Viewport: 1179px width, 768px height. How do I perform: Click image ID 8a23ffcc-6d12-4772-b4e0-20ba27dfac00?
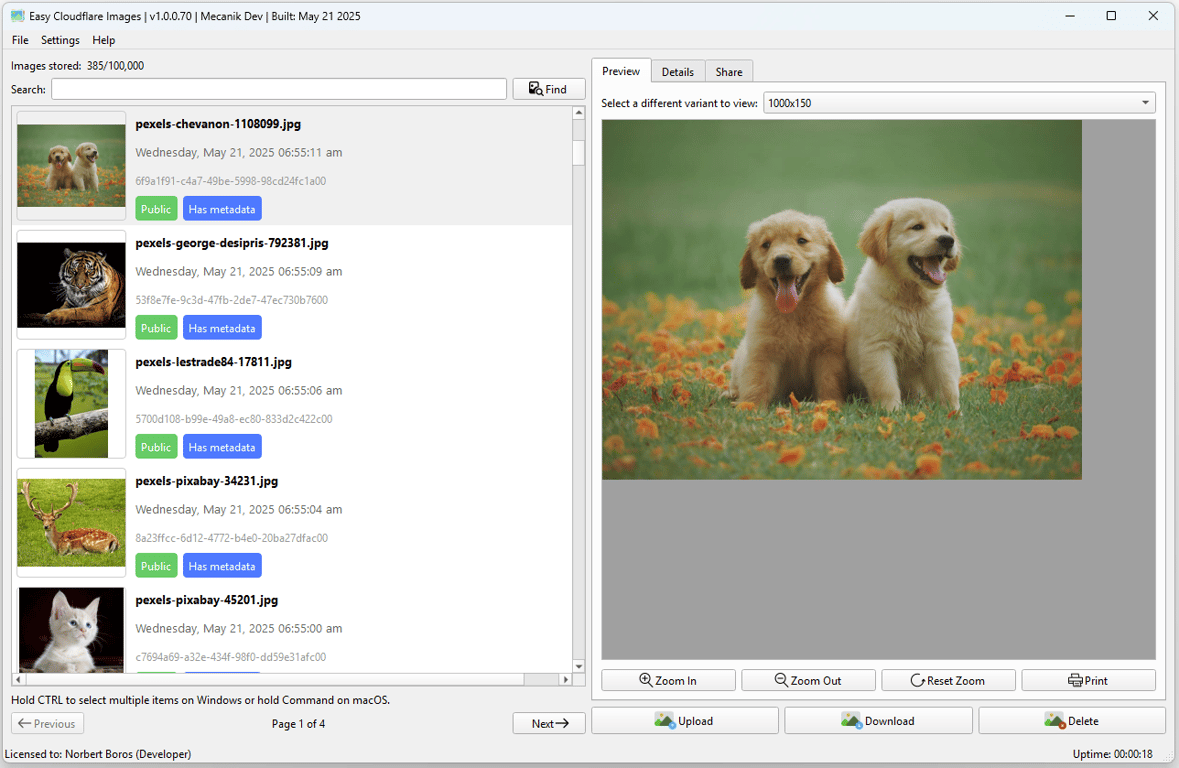point(232,538)
